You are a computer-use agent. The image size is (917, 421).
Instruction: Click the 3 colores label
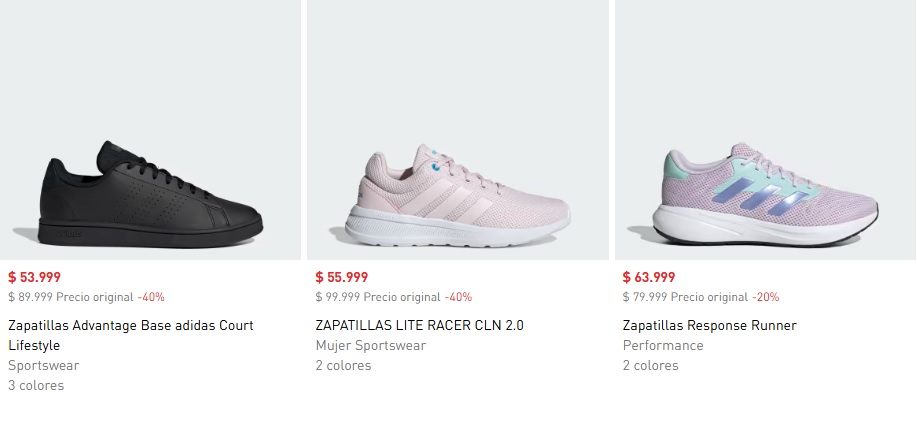[x=36, y=385]
